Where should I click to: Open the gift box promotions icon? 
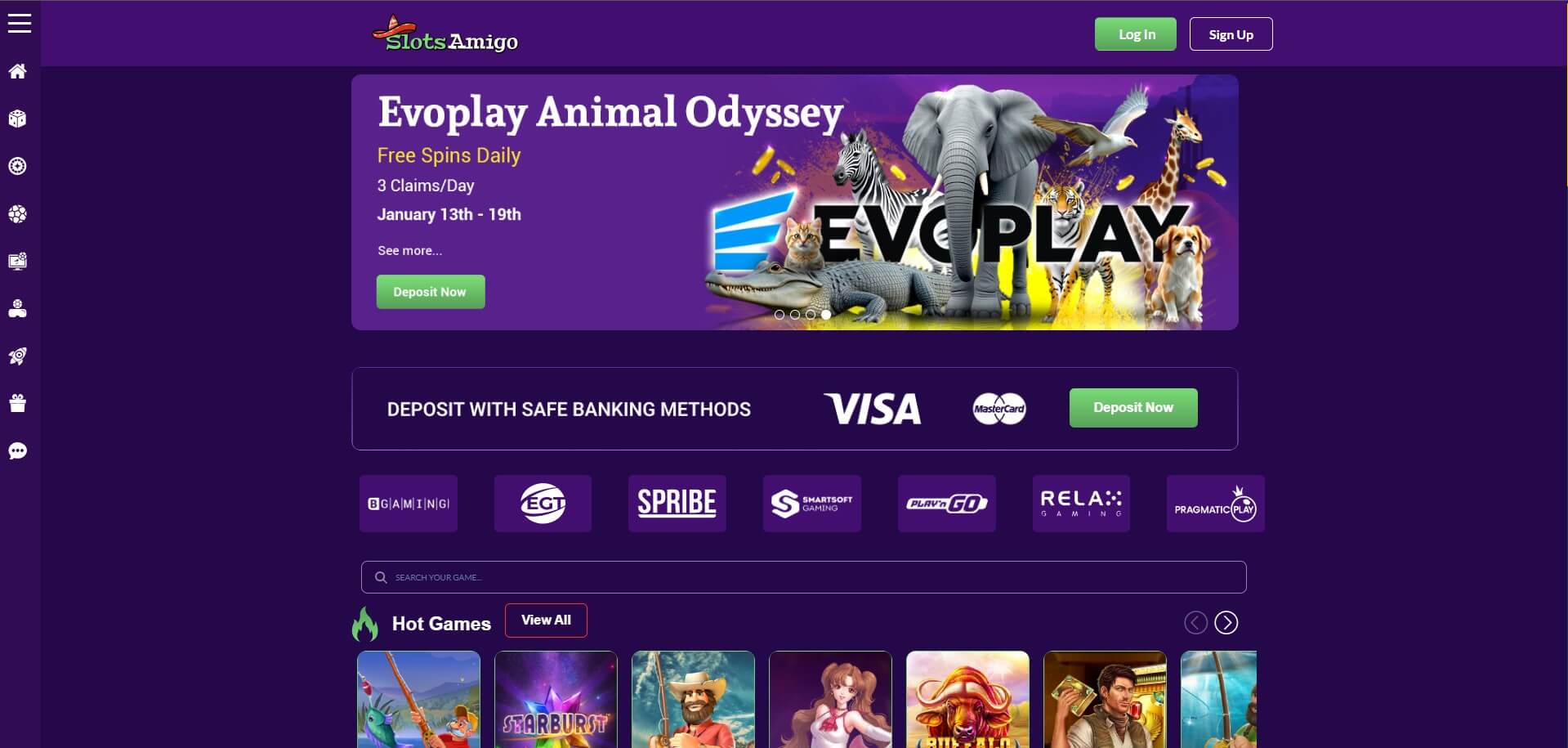click(x=18, y=403)
